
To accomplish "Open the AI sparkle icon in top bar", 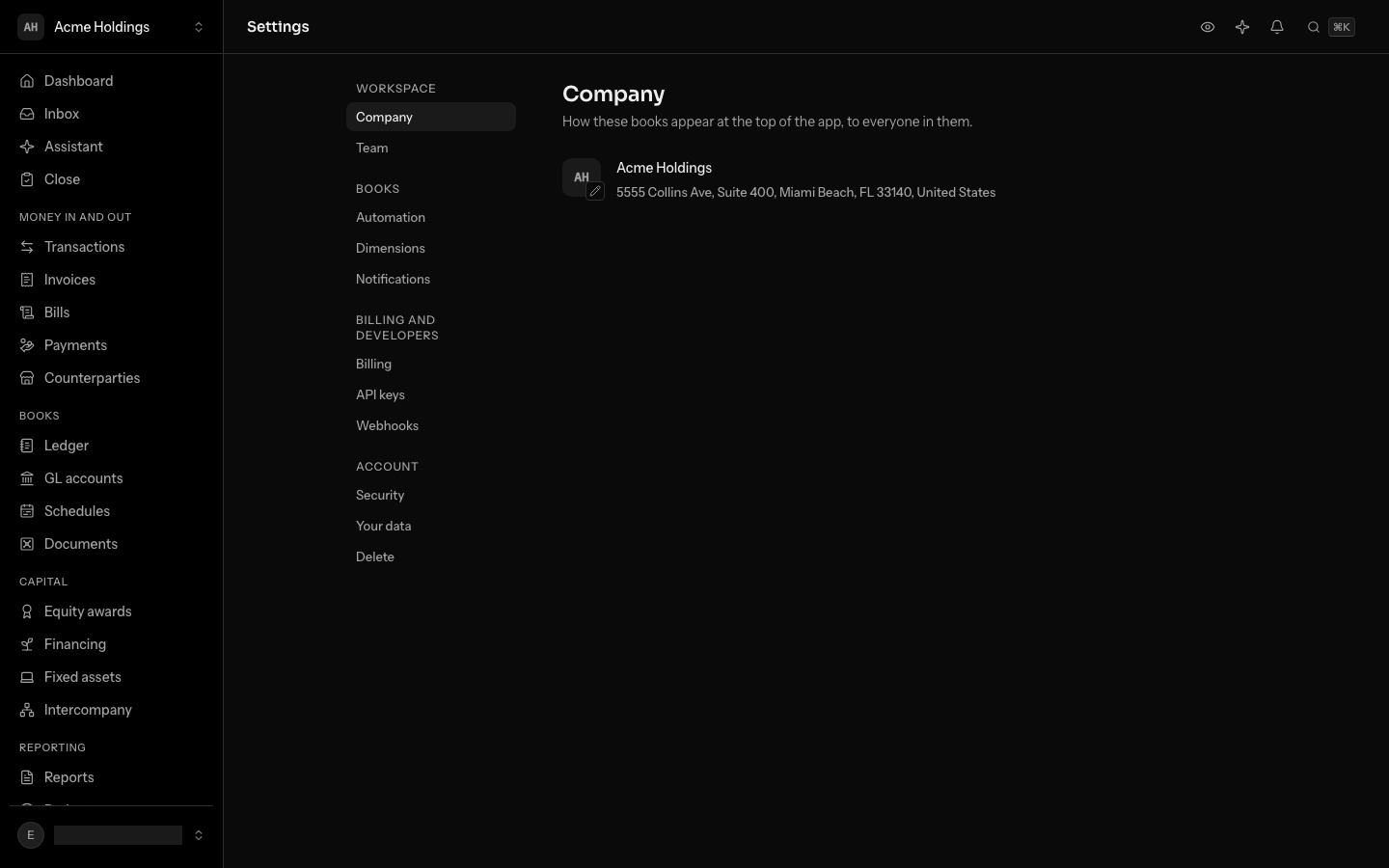I will [x=1242, y=27].
